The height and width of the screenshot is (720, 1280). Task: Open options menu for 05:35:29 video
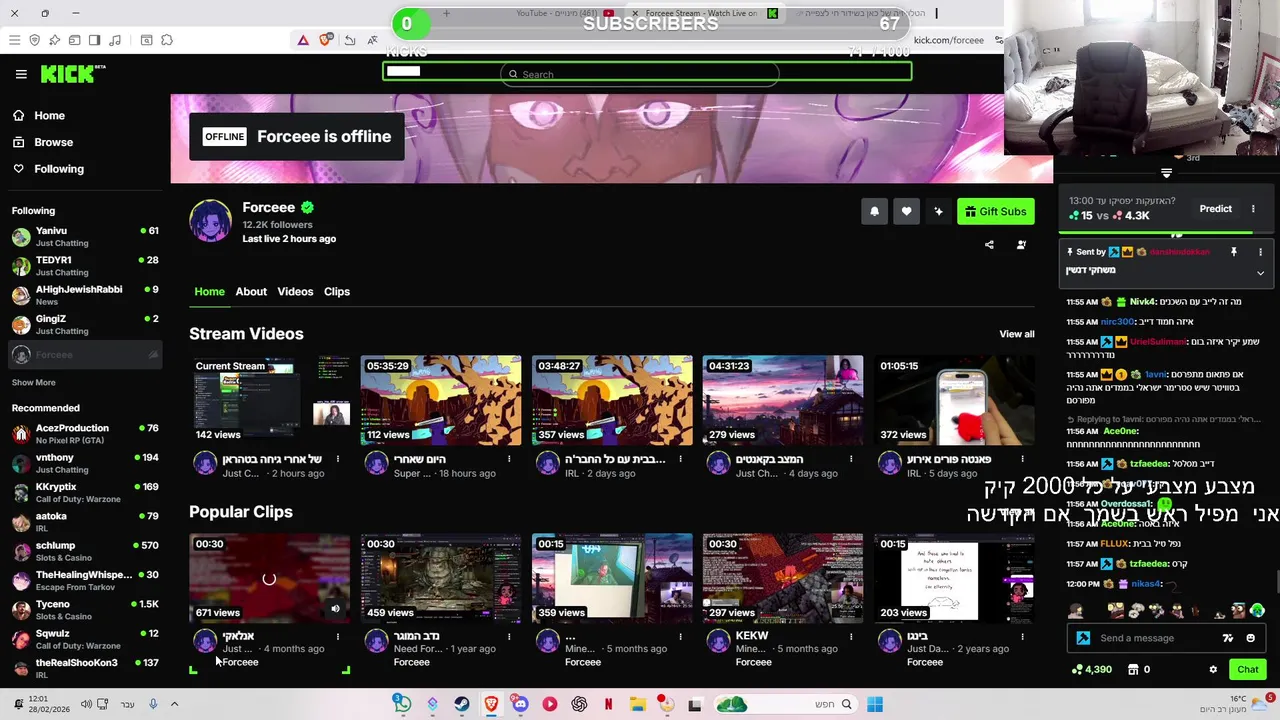tap(509, 459)
